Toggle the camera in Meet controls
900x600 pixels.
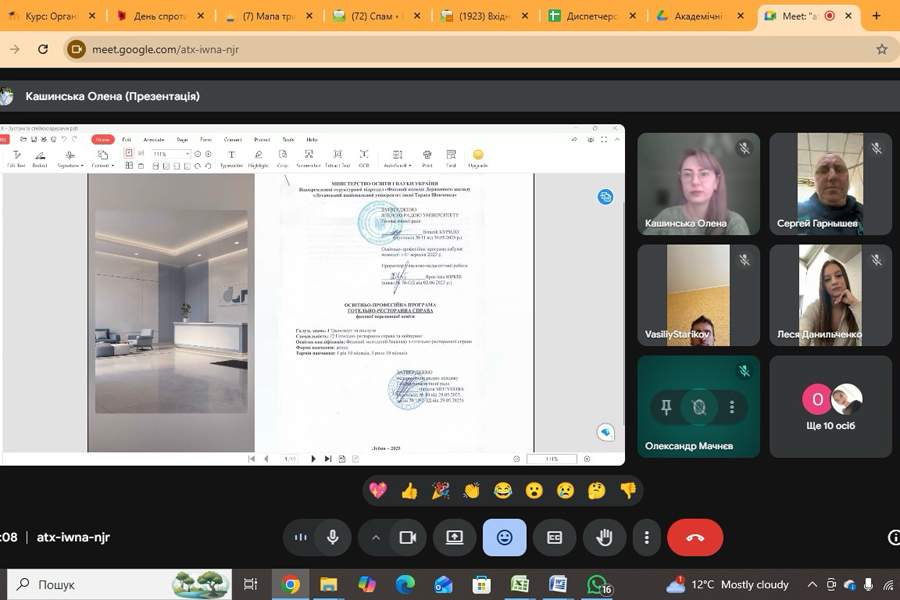[x=407, y=537]
